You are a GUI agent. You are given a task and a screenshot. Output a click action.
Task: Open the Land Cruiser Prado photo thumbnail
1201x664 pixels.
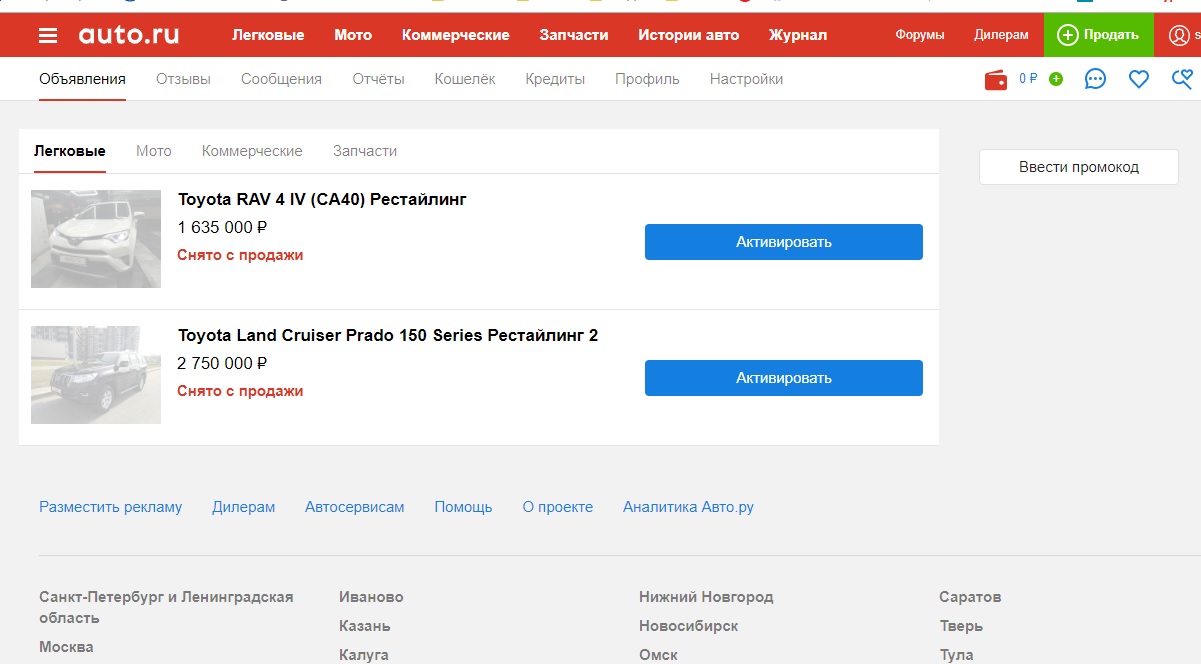[96, 375]
